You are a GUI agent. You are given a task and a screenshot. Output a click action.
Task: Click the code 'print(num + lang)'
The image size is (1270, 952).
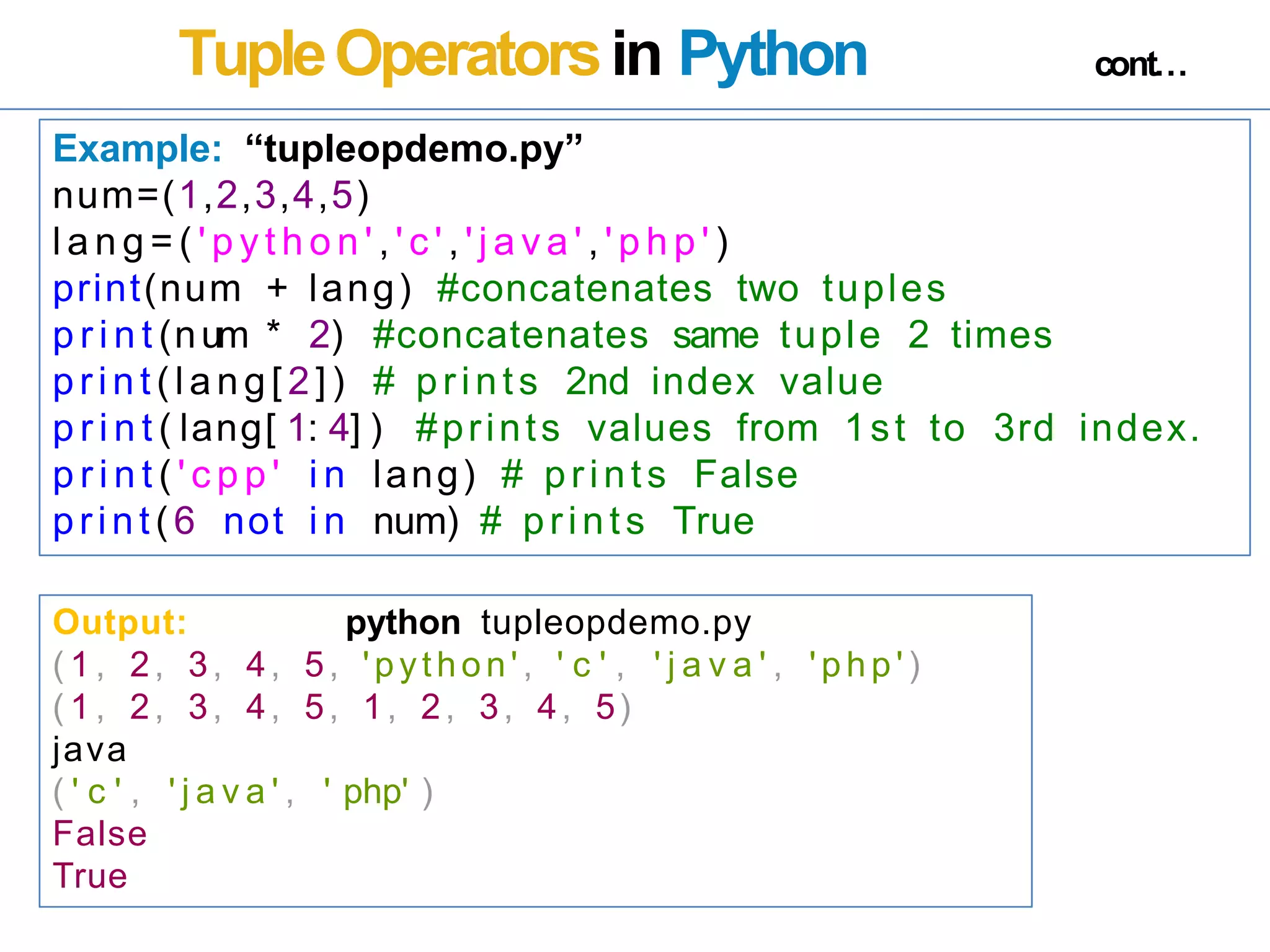tap(233, 289)
